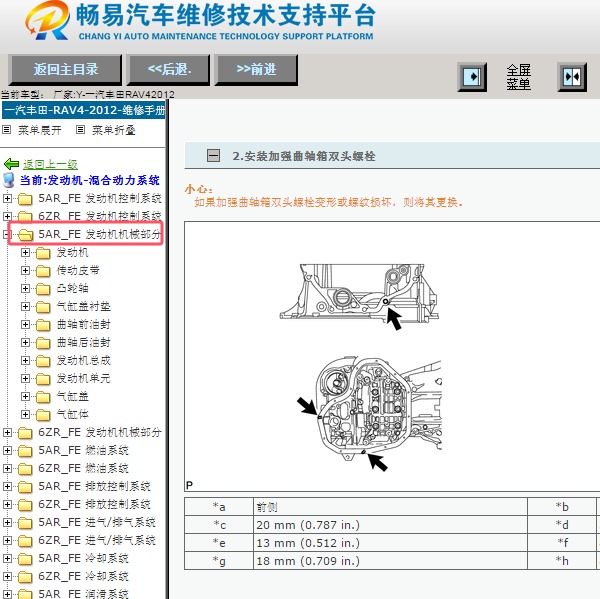Click the 一汽丰田-RAV4-2012-维修手册 title bar
The height and width of the screenshot is (599, 600).
pyautogui.click(x=83, y=110)
